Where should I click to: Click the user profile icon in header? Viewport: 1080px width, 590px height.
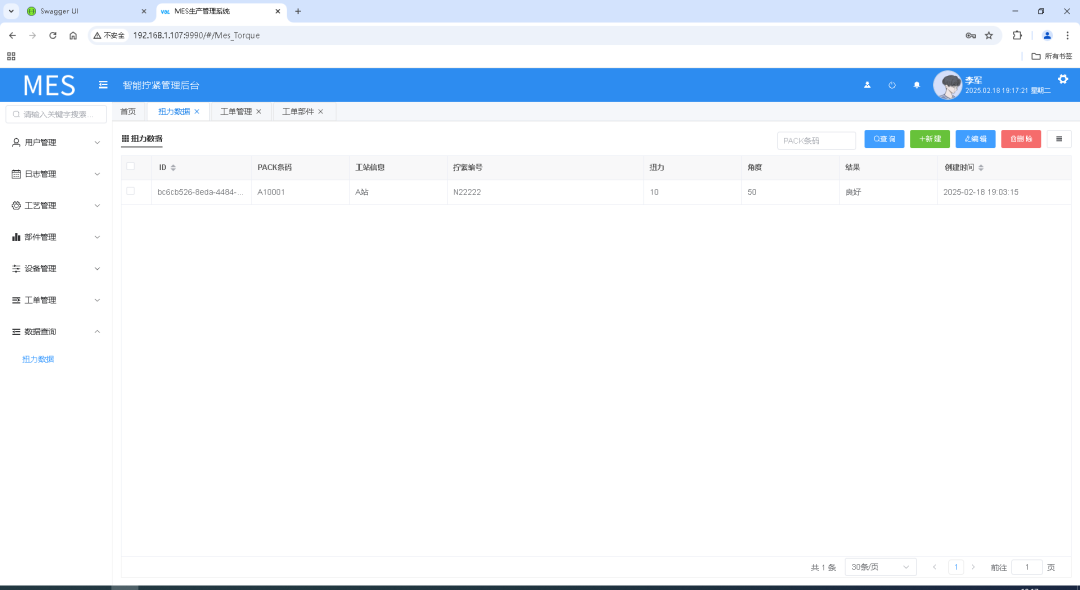(x=867, y=85)
